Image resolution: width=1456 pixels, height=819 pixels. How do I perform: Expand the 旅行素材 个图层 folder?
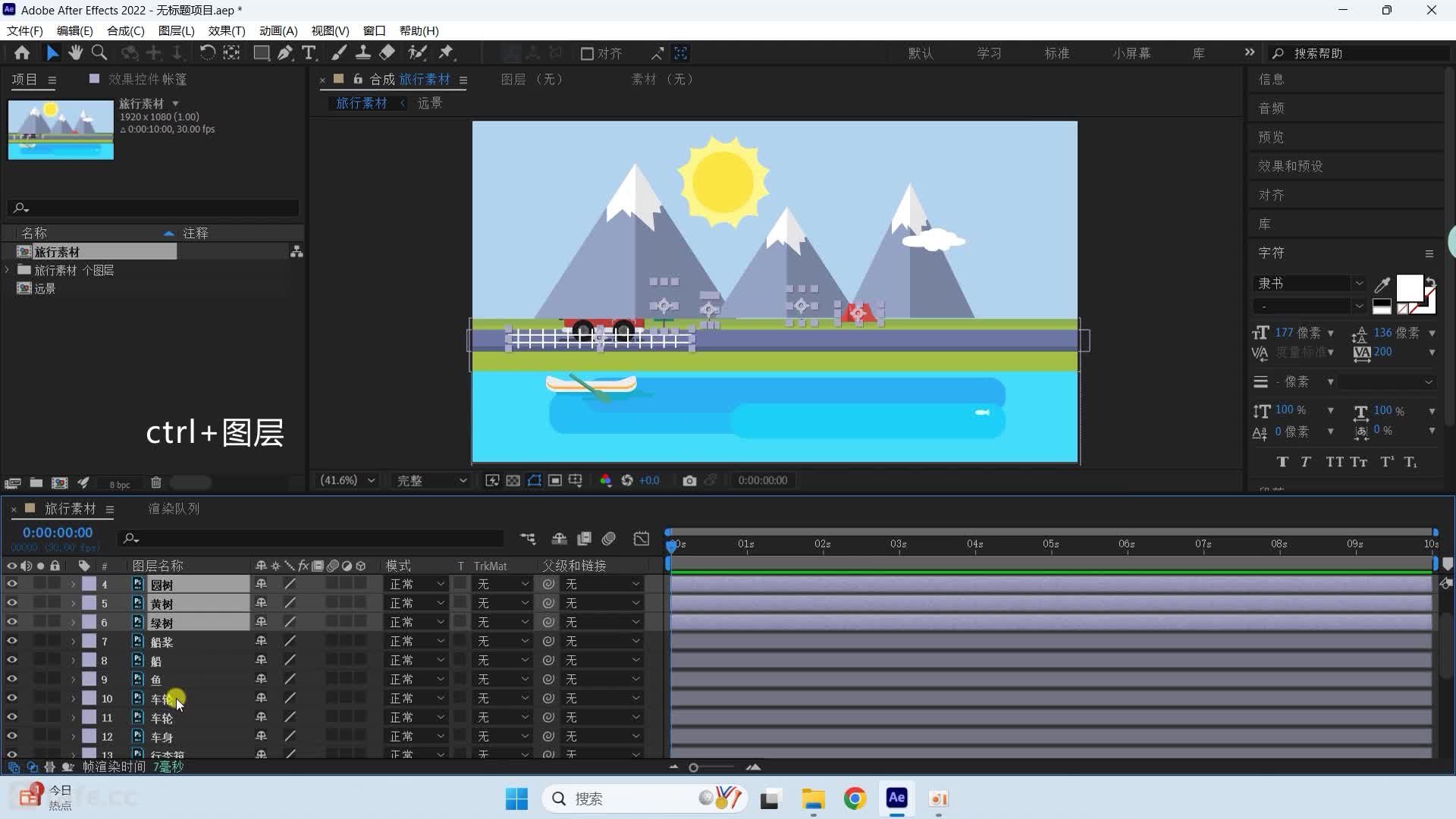pyautogui.click(x=8, y=270)
